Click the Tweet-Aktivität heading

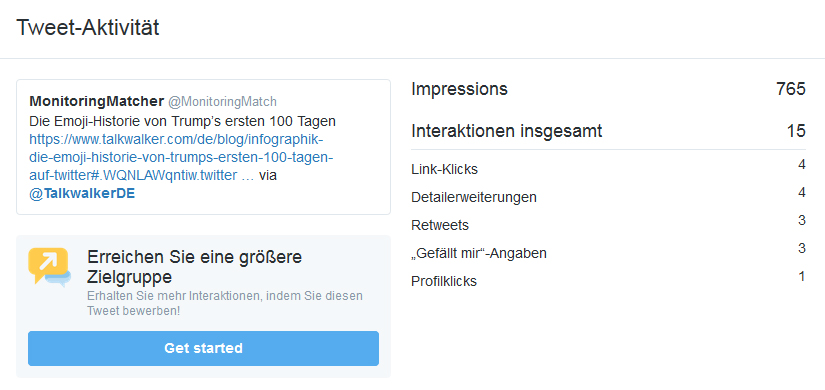tap(88, 28)
